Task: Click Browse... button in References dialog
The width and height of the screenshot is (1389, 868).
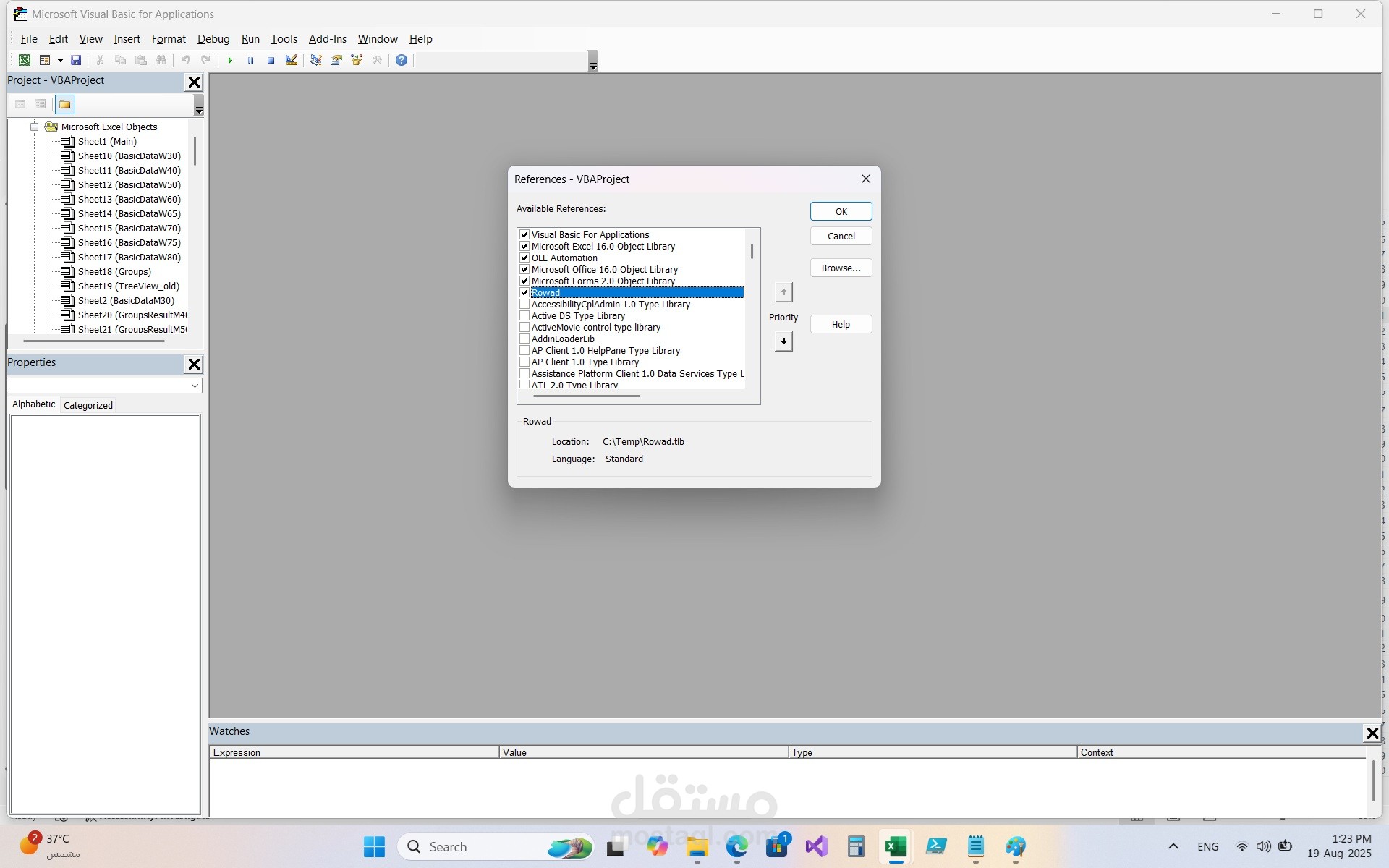Action: click(x=841, y=268)
